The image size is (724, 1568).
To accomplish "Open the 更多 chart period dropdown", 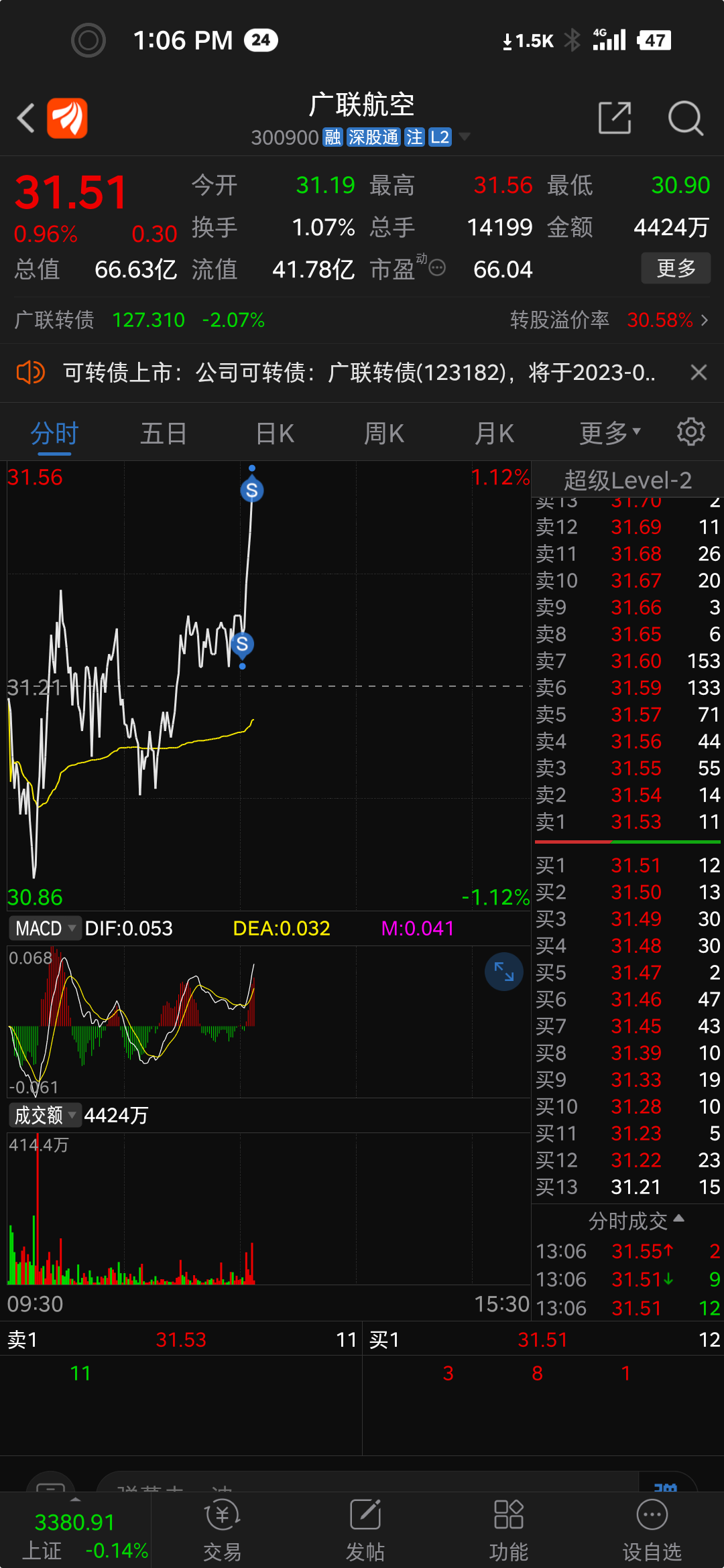I will [610, 434].
